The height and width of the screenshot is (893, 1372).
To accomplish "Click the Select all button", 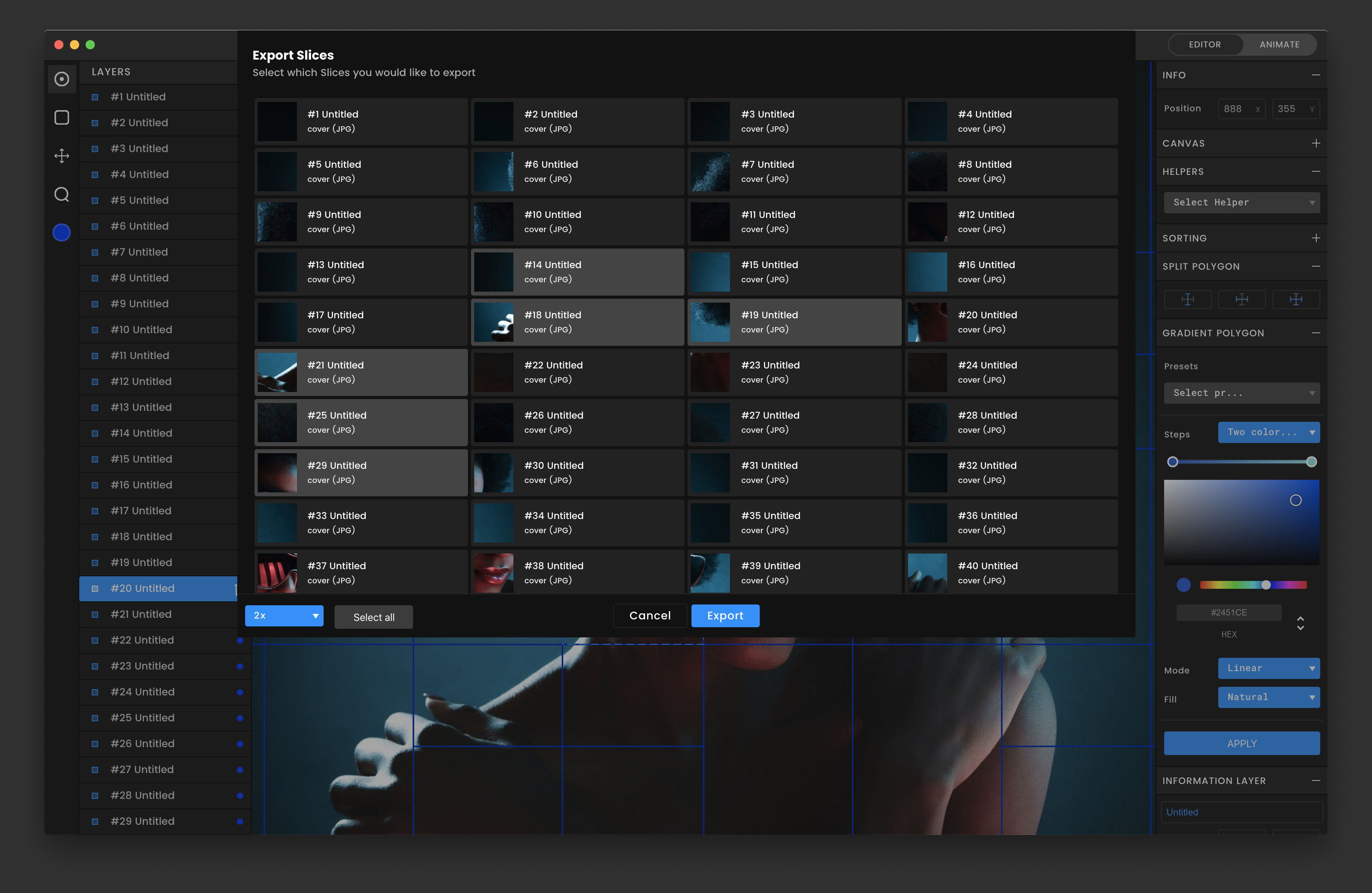I will tap(373, 617).
